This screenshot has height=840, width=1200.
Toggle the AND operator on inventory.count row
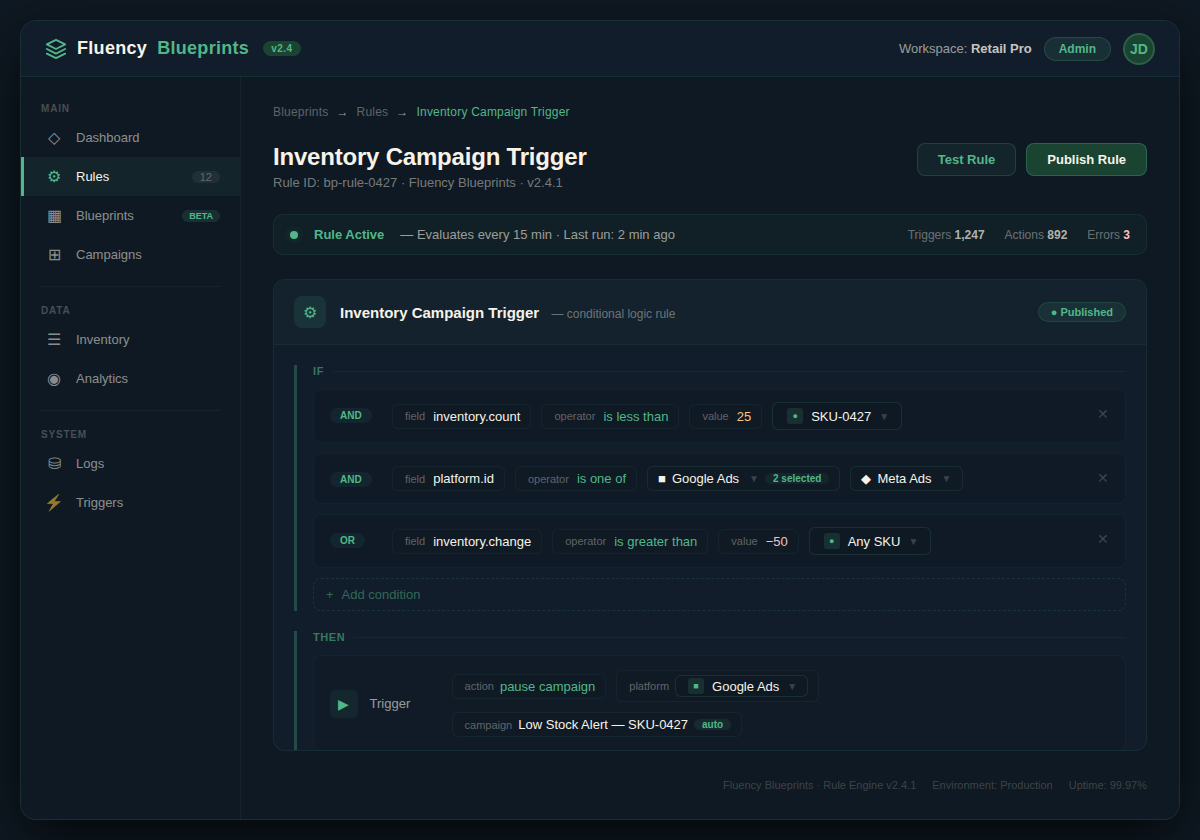coord(351,416)
